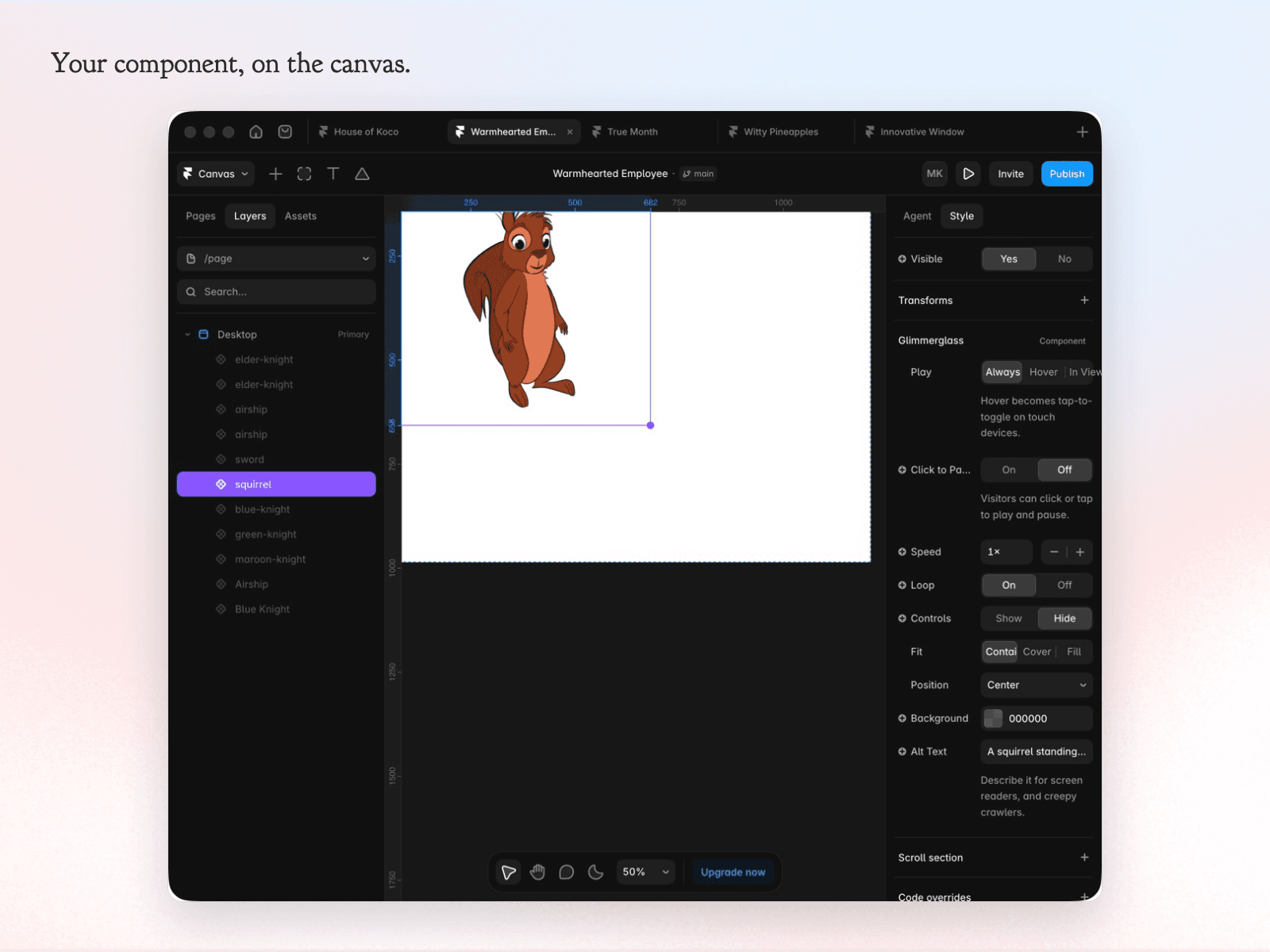Set Loop to Off

pyautogui.click(x=1064, y=585)
